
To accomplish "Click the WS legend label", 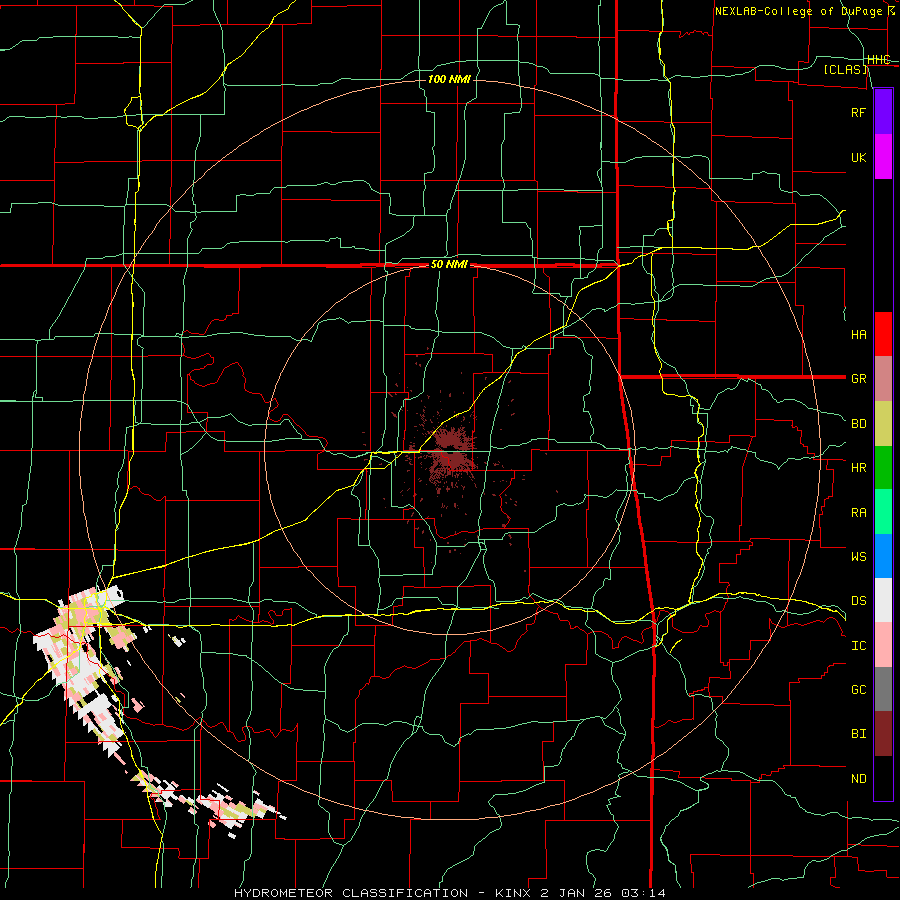I will [858, 556].
